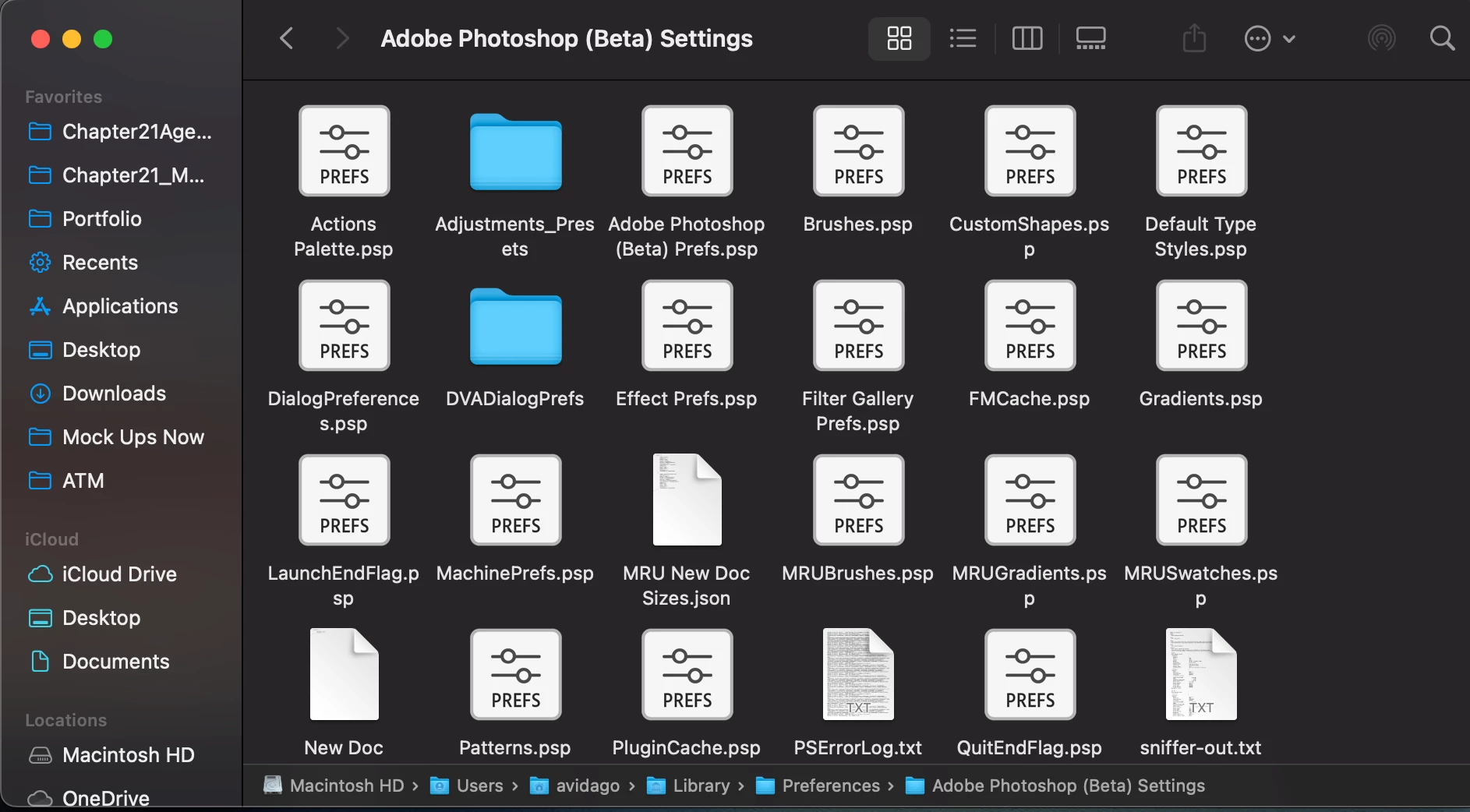Select the PSErrorLog.txt file icon
This screenshot has width=1470, height=812.
coord(858,674)
